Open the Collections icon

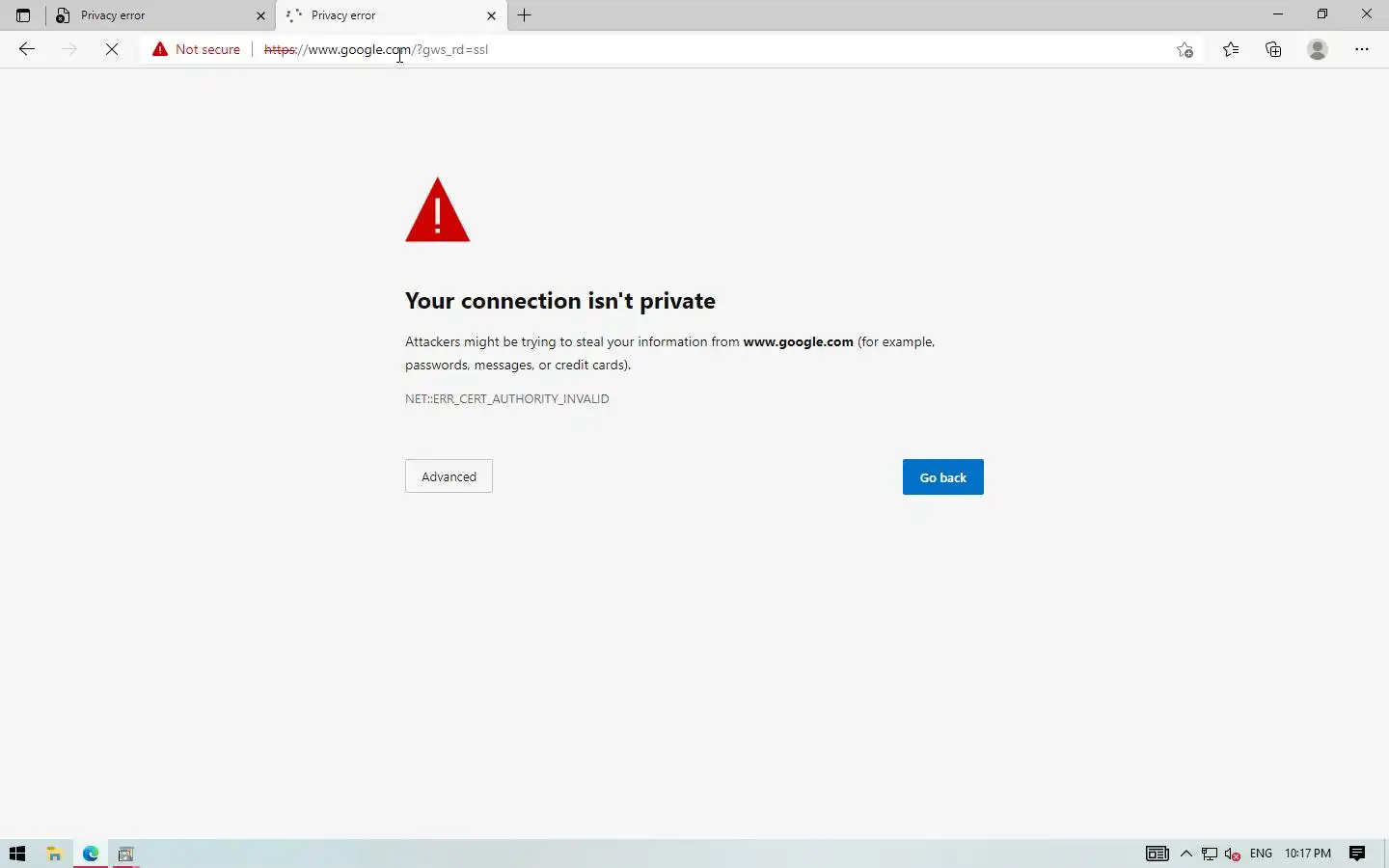coord(1273,49)
